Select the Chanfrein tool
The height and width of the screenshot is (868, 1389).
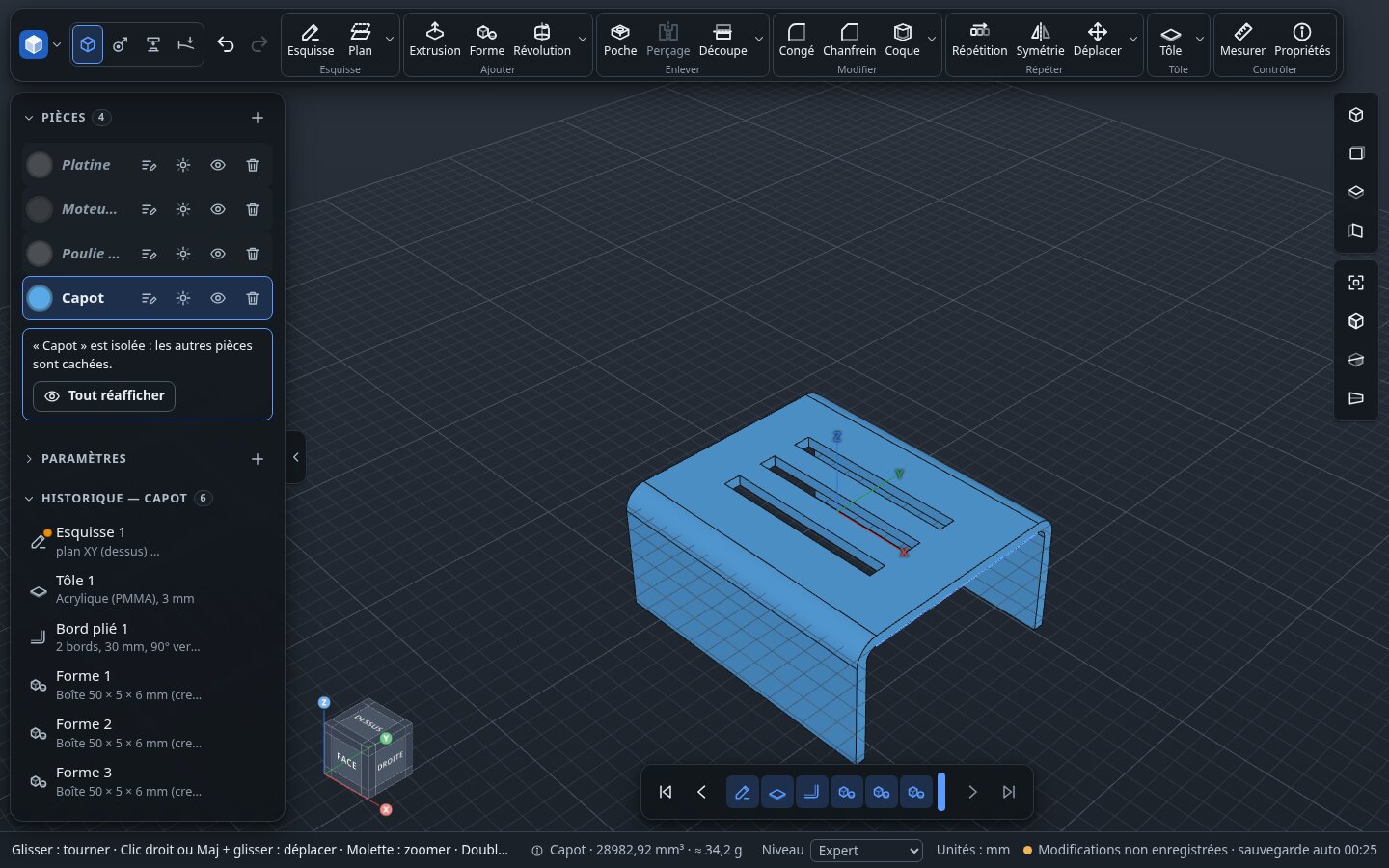tap(849, 40)
